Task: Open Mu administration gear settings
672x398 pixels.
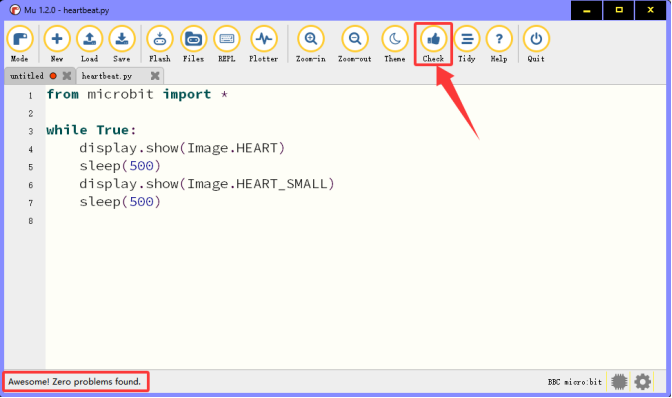Action: (x=642, y=382)
